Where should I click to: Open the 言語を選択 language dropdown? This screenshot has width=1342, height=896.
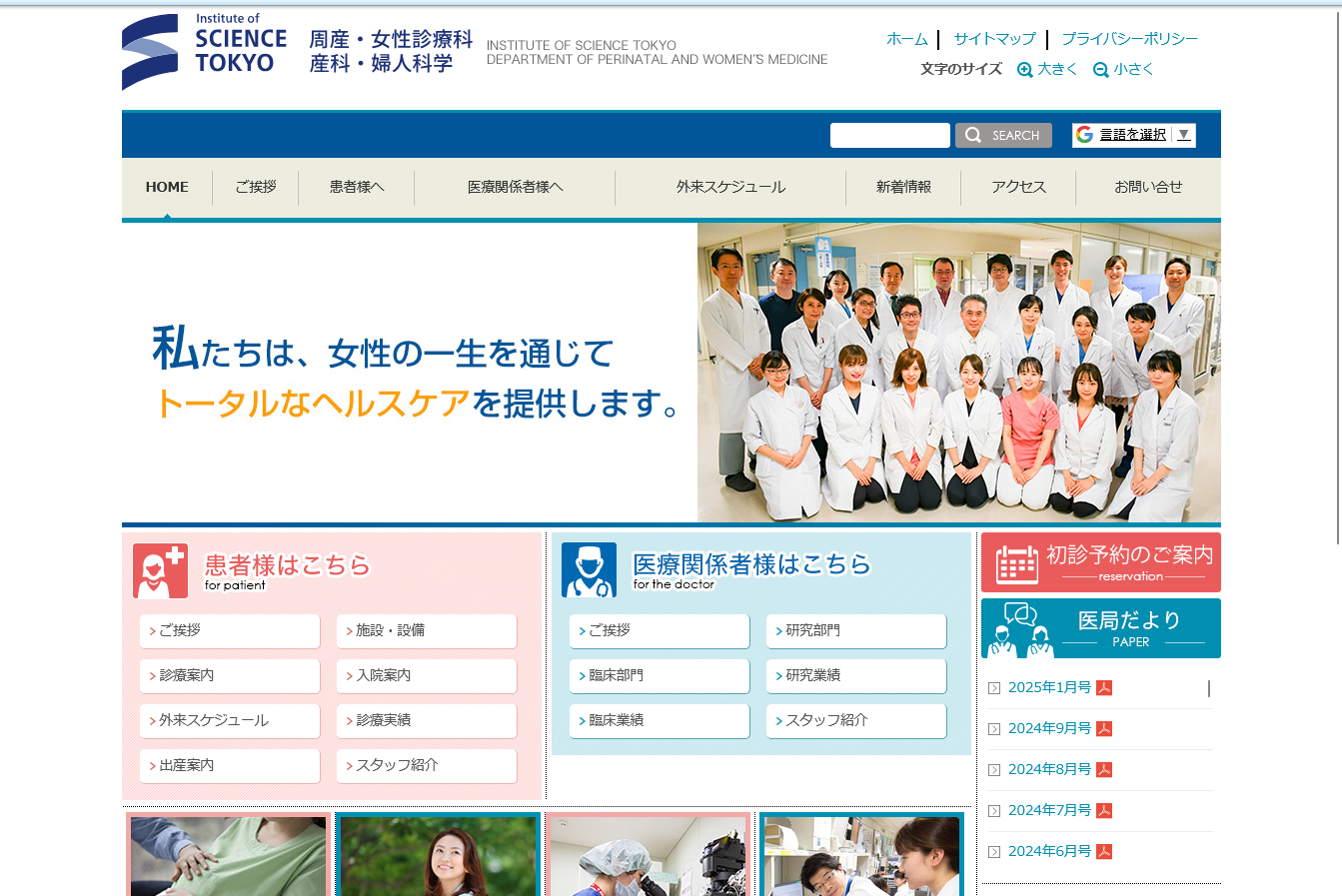click(x=1133, y=135)
